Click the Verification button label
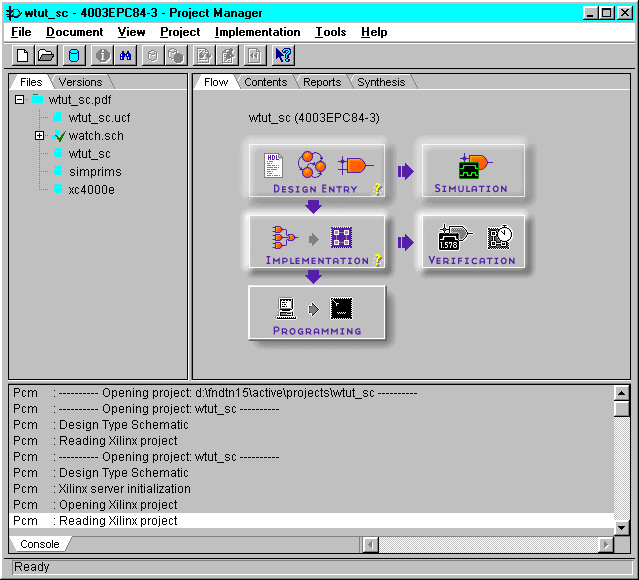This screenshot has height=580, width=639. pyautogui.click(x=472, y=260)
